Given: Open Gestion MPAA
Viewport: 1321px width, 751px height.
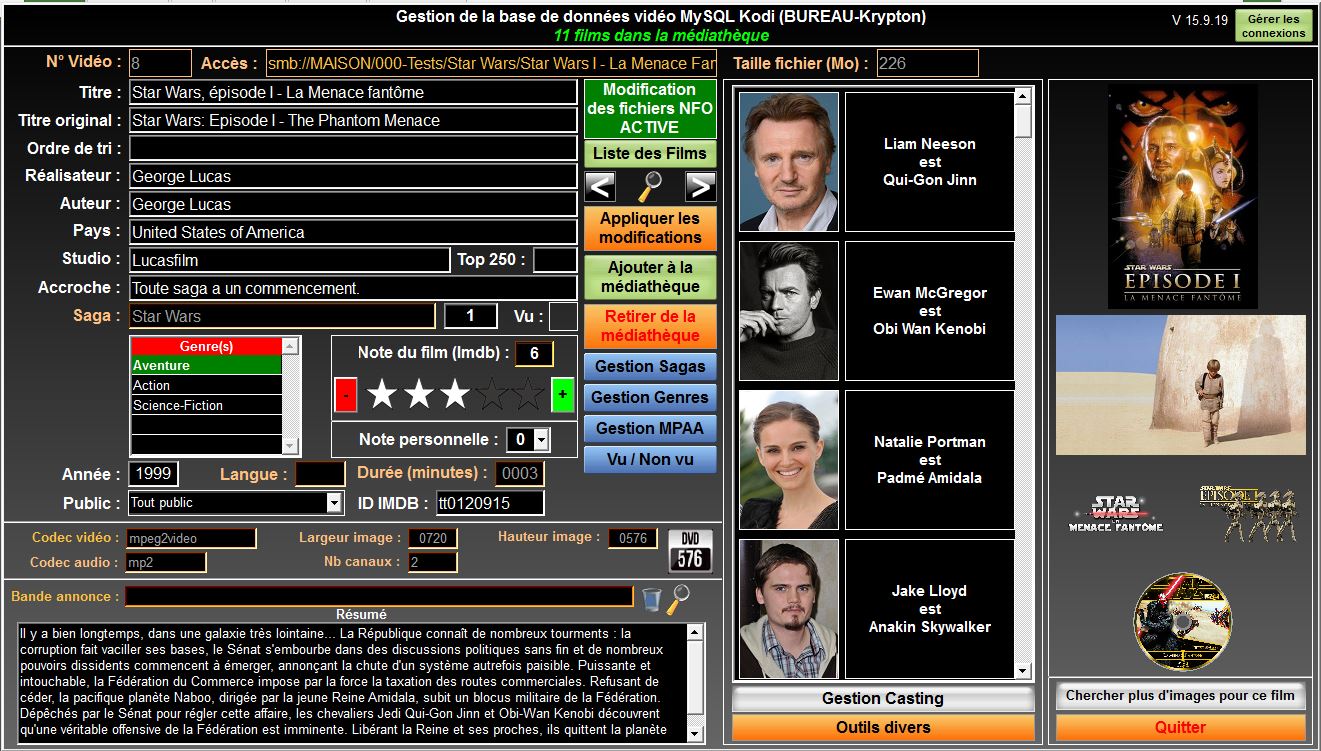Looking at the screenshot, I should (650, 428).
